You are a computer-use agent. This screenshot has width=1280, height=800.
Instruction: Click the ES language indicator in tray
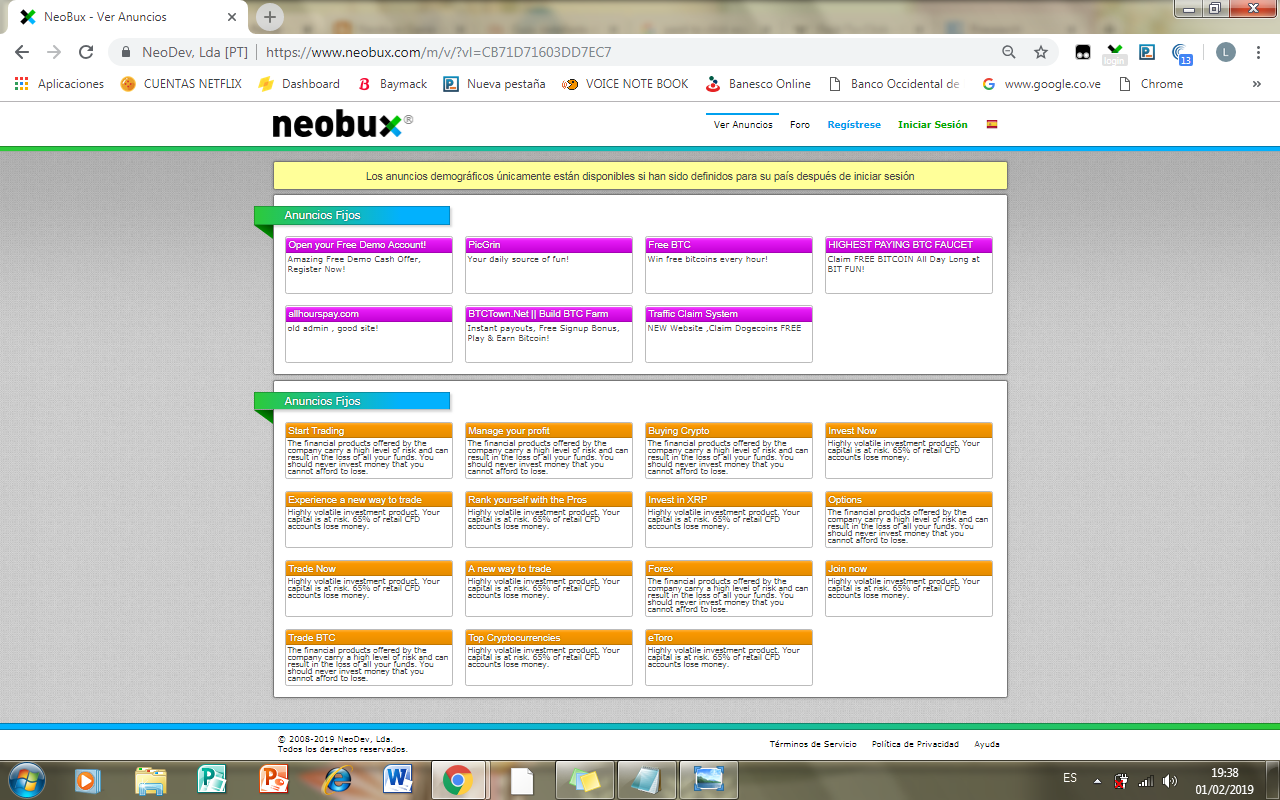1070,778
